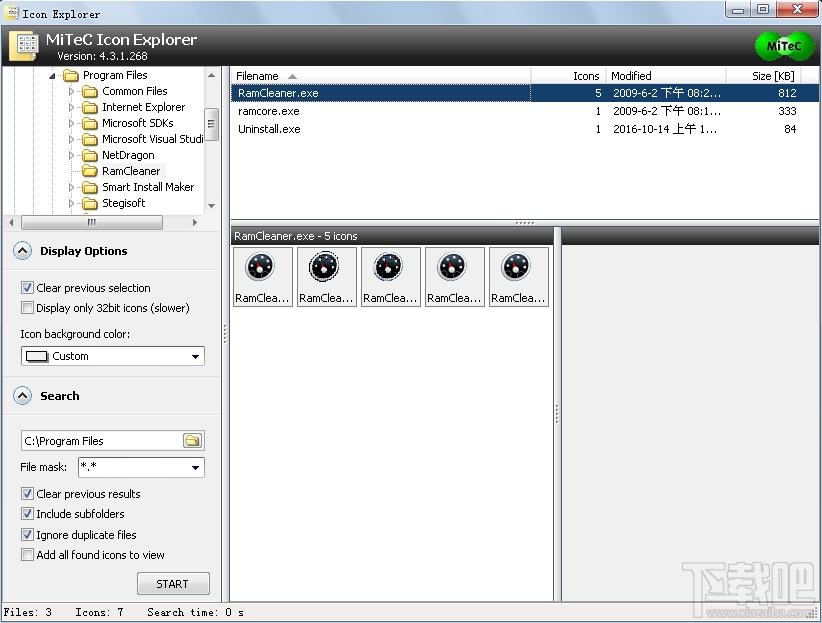822x623 pixels.
Task: Toggle Clear previous selection checkbox
Action: [27, 287]
